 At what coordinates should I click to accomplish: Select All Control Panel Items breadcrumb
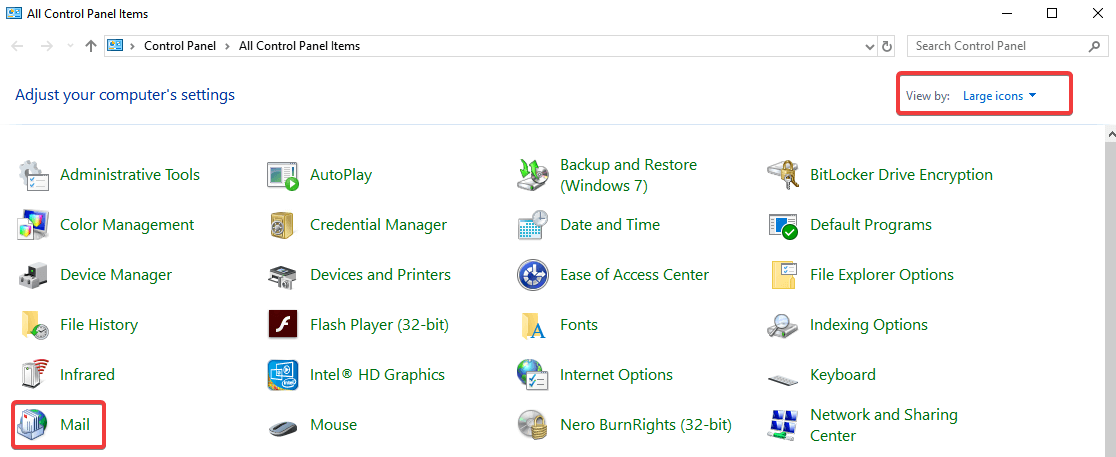[300, 46]
